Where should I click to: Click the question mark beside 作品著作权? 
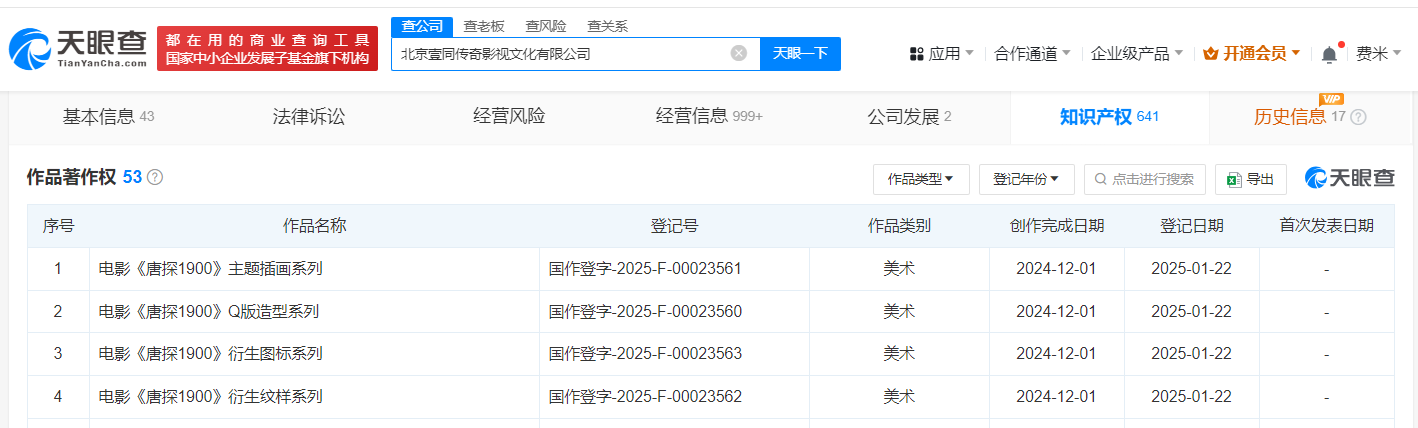tap(155, 177)
